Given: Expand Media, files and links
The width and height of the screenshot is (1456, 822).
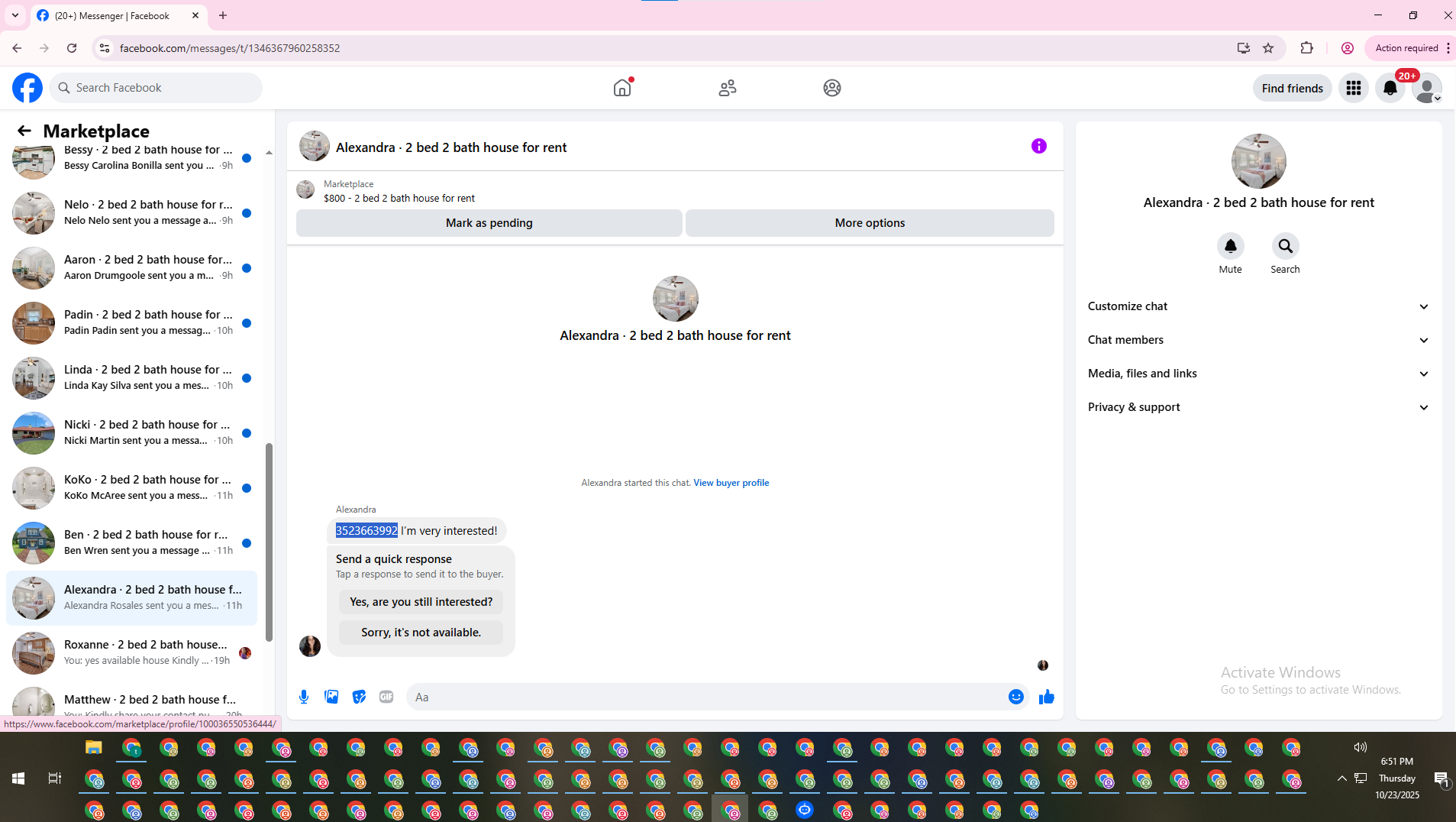Looking at the screenshot, I should 1258,374.
